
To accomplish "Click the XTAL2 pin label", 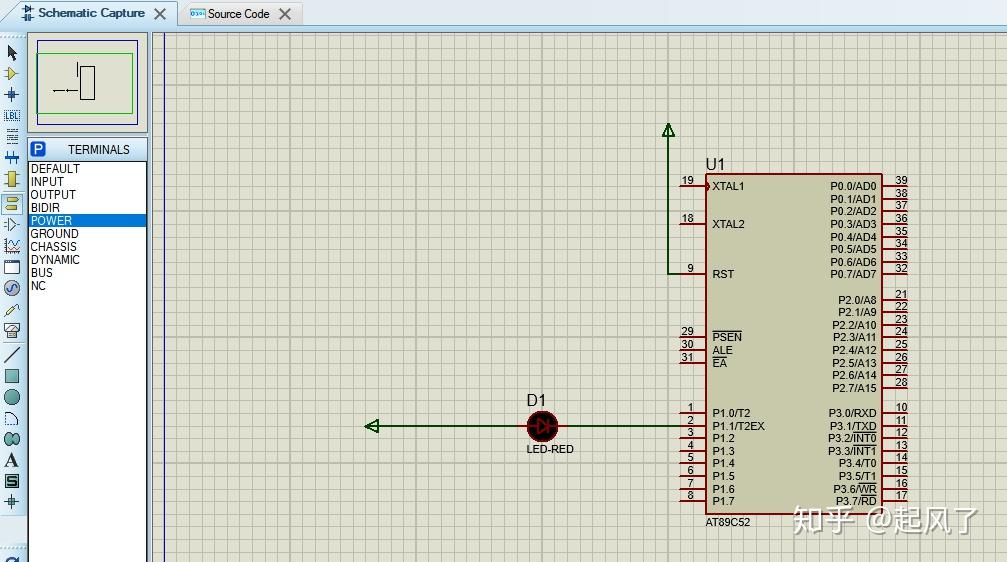I will (x=728, y=224).
